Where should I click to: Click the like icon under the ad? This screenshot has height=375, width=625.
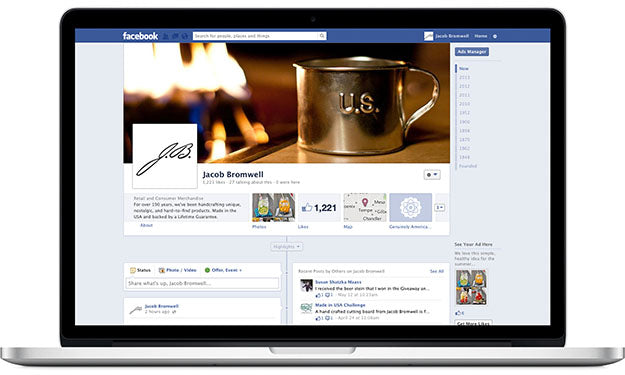click(458, 313)
